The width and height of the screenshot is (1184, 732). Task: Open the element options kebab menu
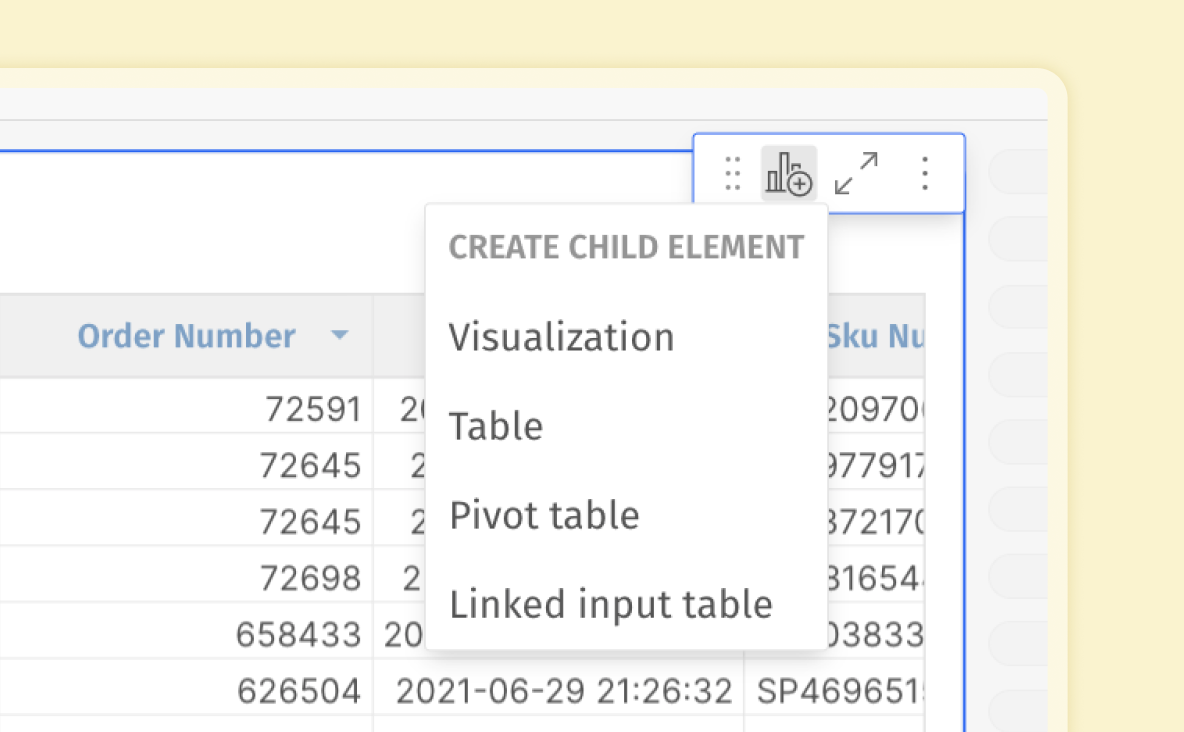coord(924,173)
